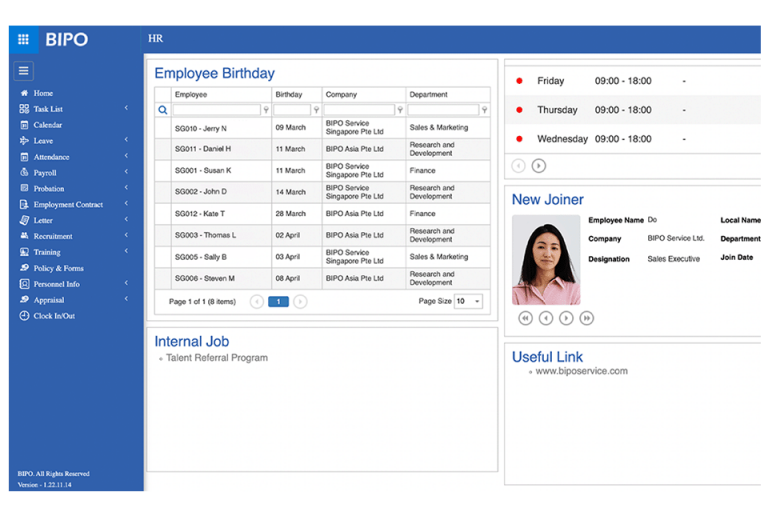
Task: Click the Appraisal sidebar icon
Action: pyautogui.click(x=24, y=299)
